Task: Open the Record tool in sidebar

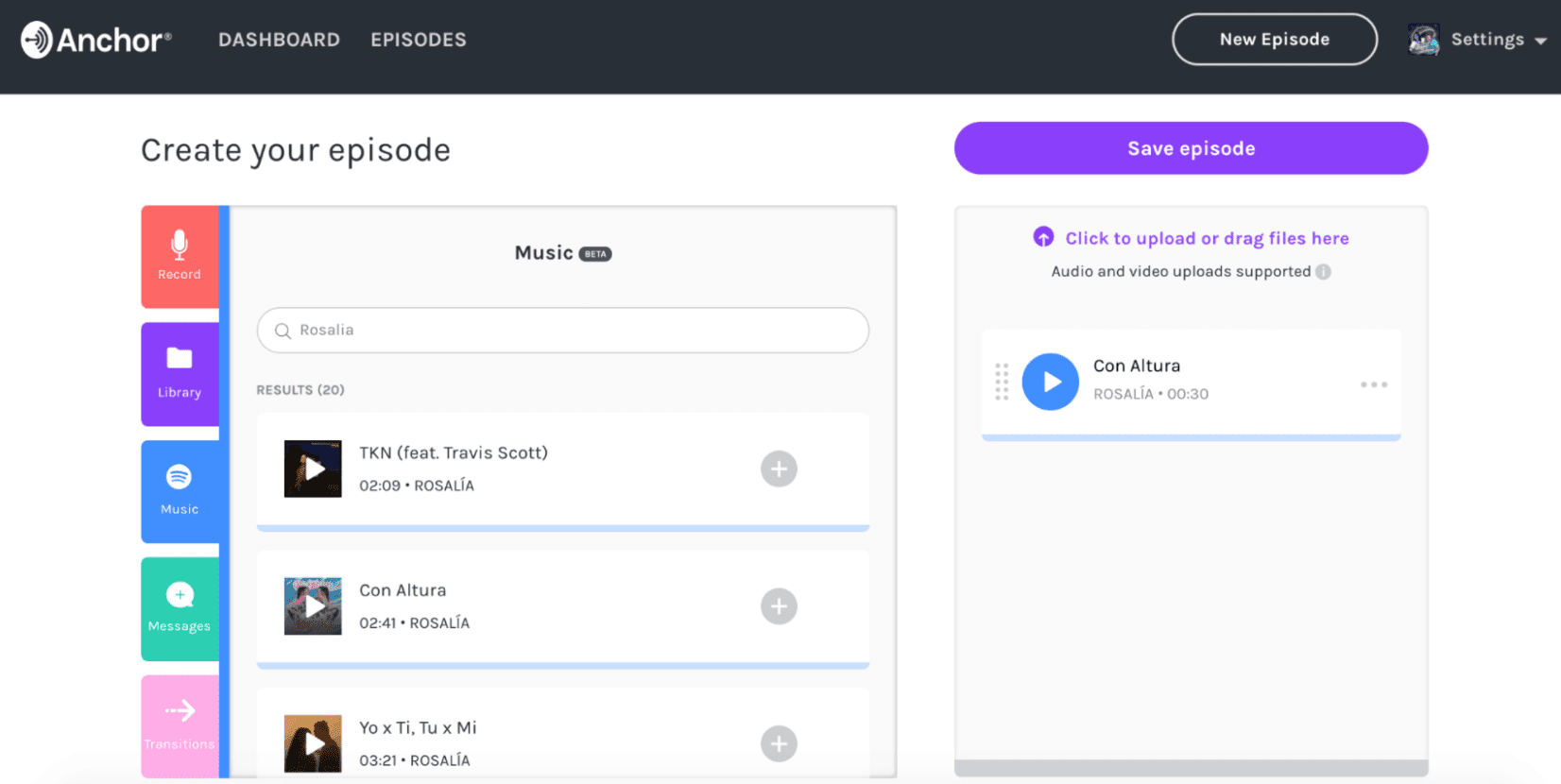Action: pyautogui.click(x=180, y=256)
